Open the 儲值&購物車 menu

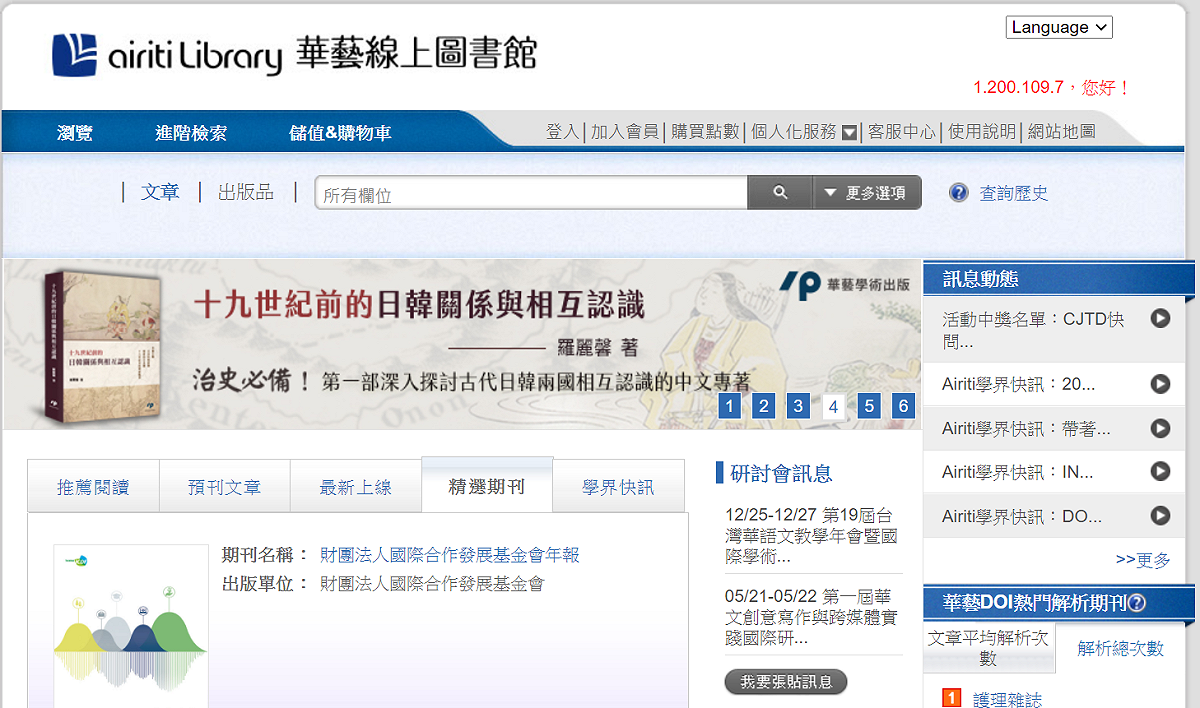(x=340, y=133)
